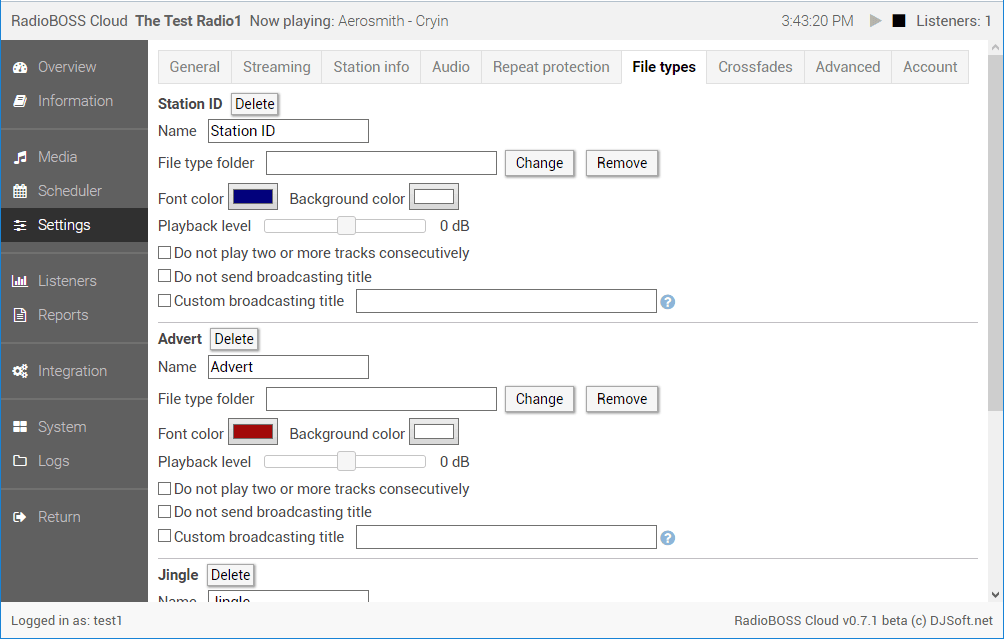Switch to the Crossfades tab
The image size is (1004, 639).
754,66
